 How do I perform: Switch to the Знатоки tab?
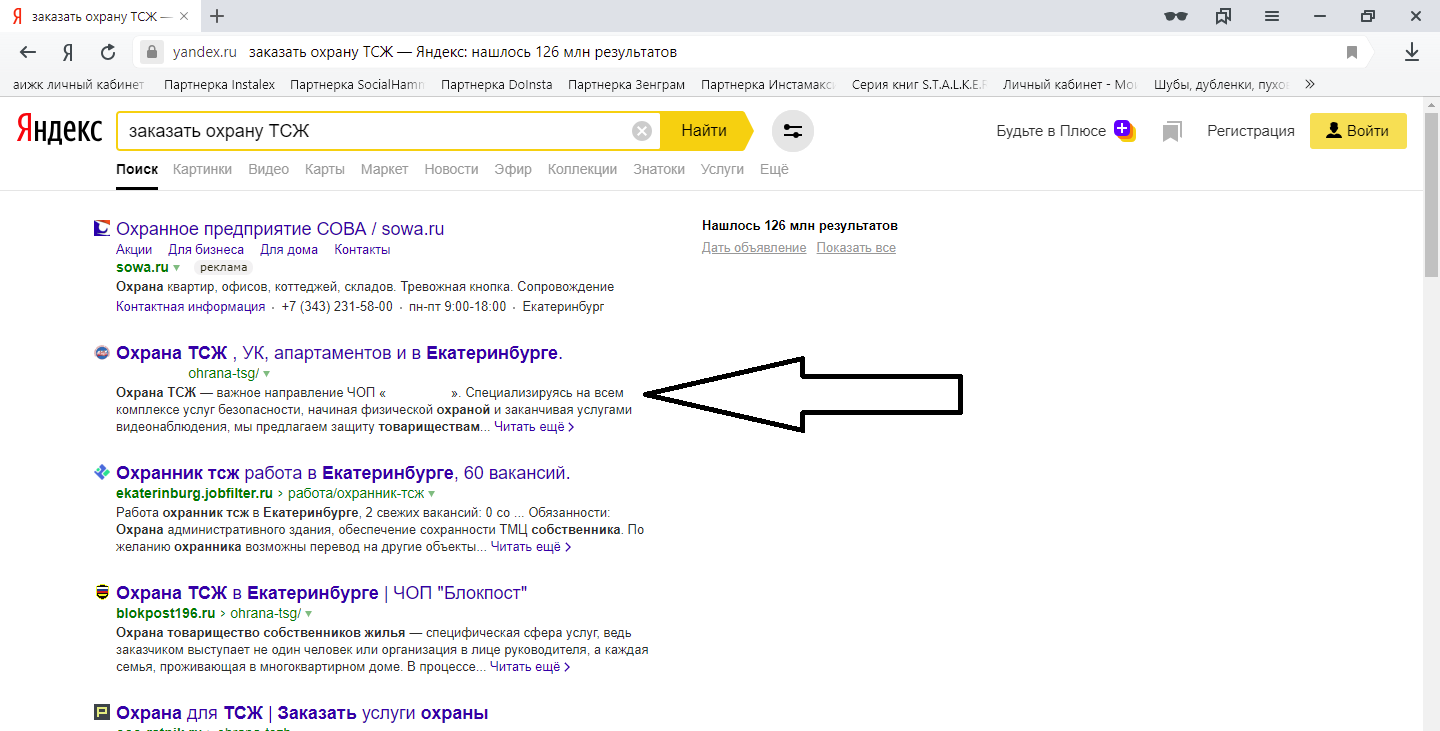point(659,169)
